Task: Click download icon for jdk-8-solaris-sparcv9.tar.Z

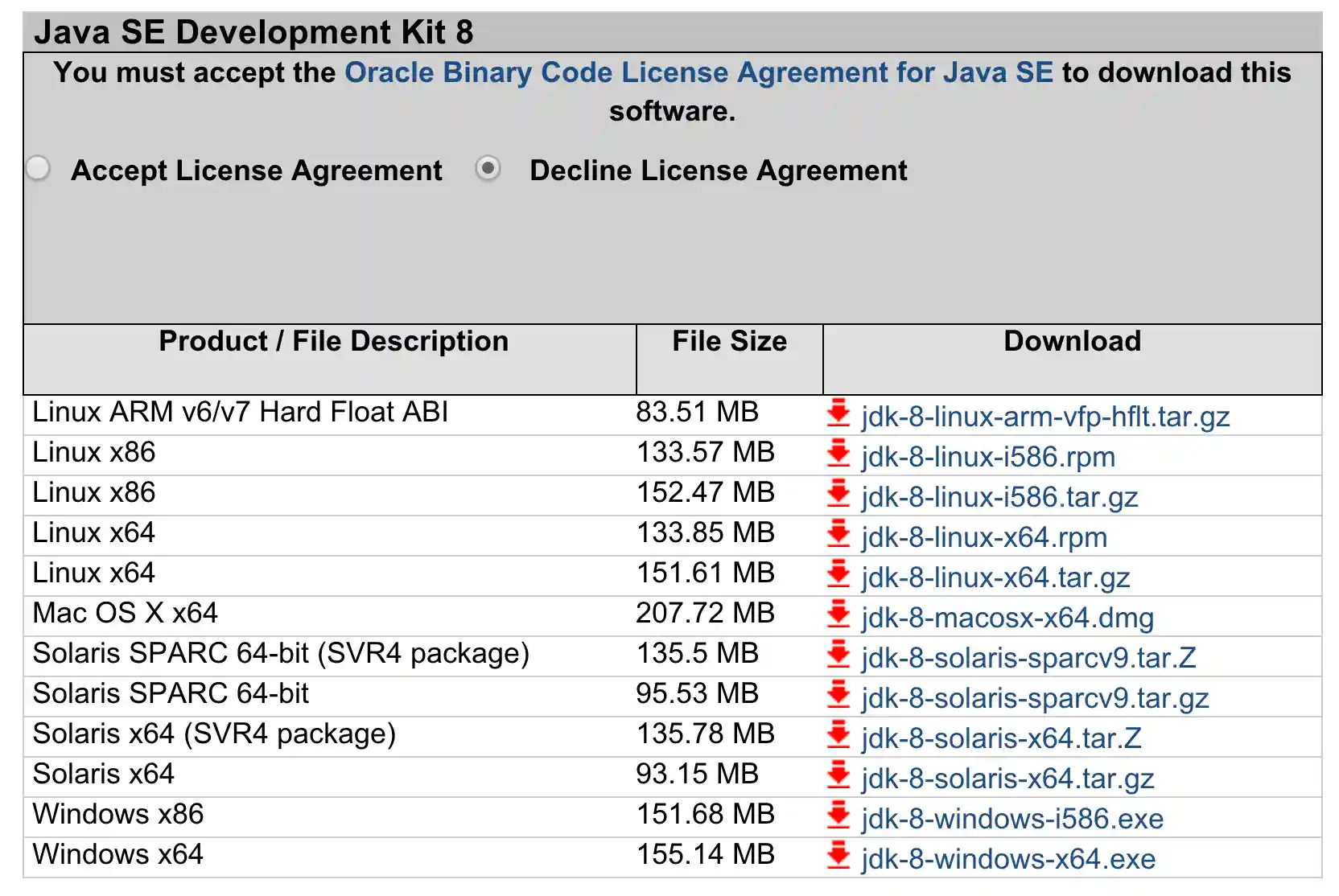Action: (x=838, y=656)
